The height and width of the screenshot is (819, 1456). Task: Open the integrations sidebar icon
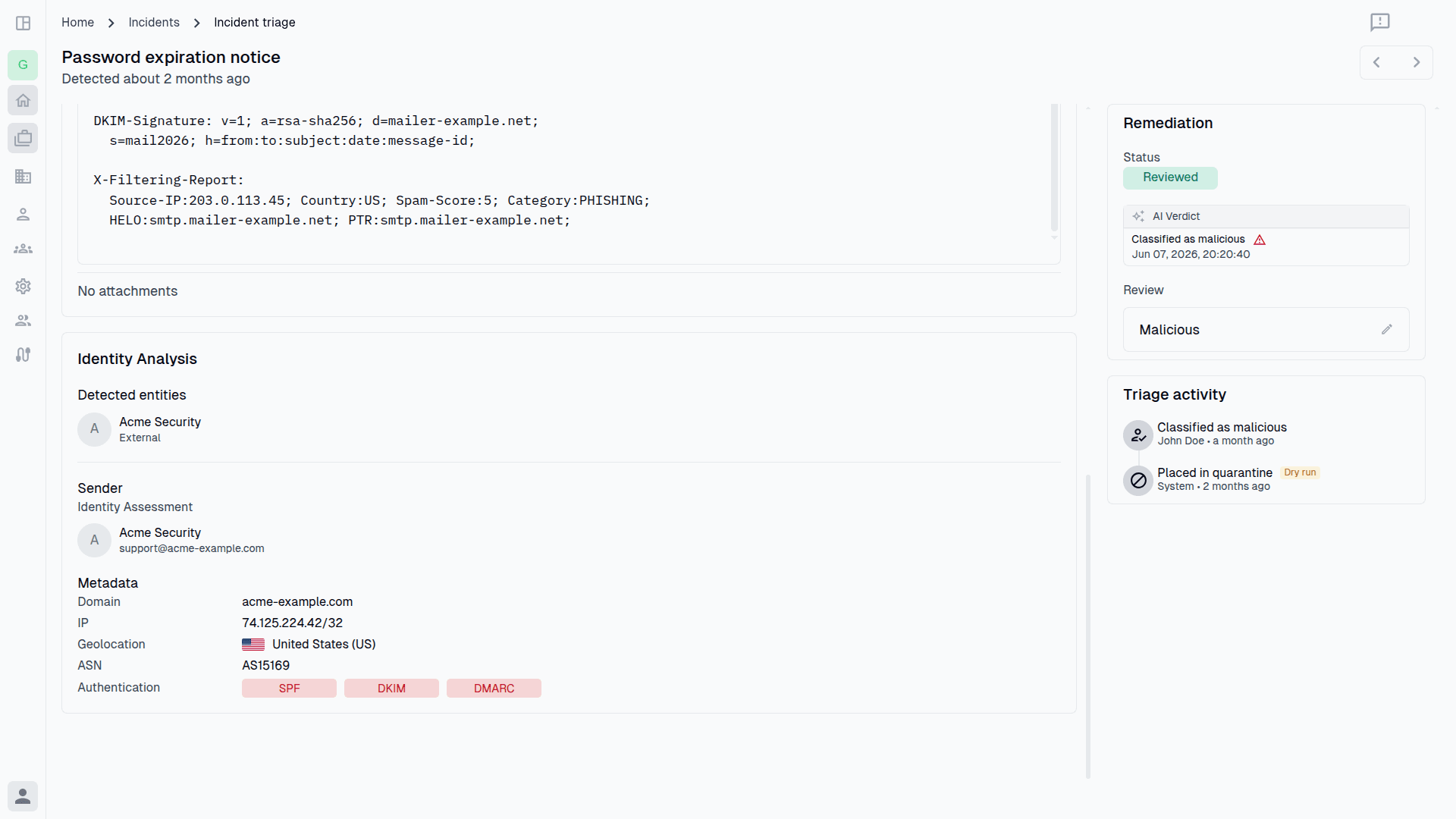tap(23, 355)
